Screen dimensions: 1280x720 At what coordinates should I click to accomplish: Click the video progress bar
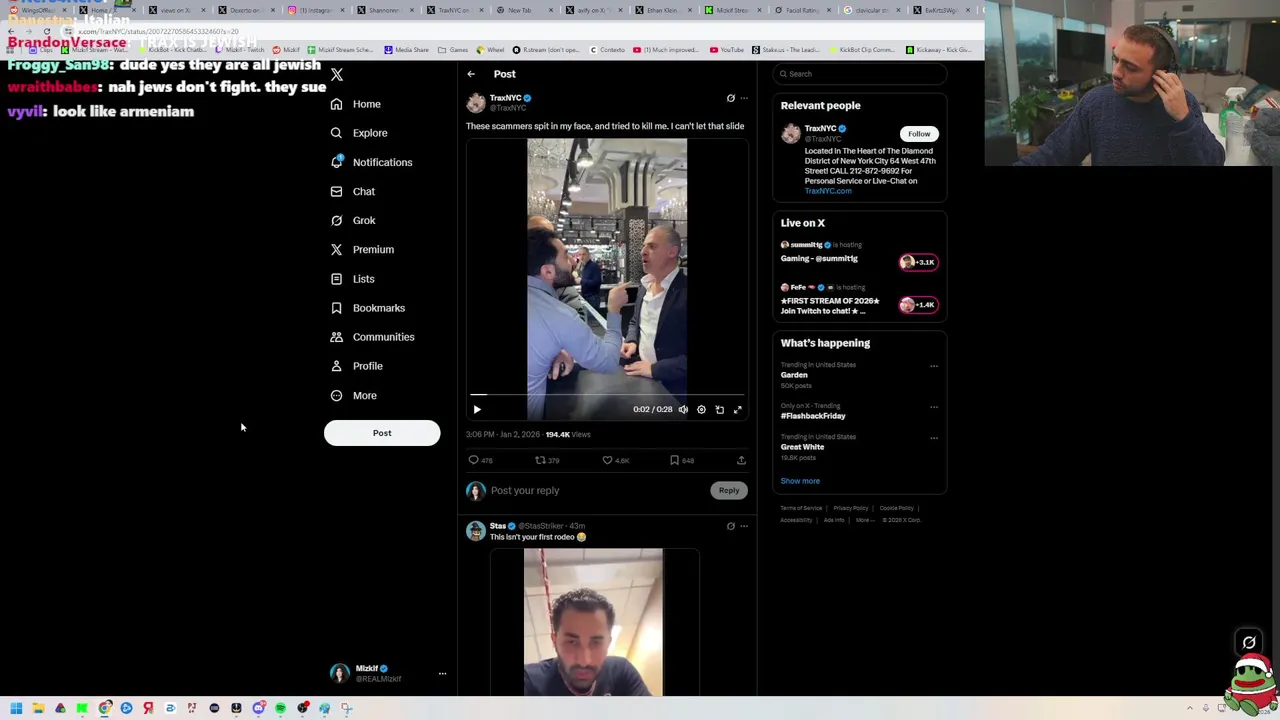coord(607,396)
